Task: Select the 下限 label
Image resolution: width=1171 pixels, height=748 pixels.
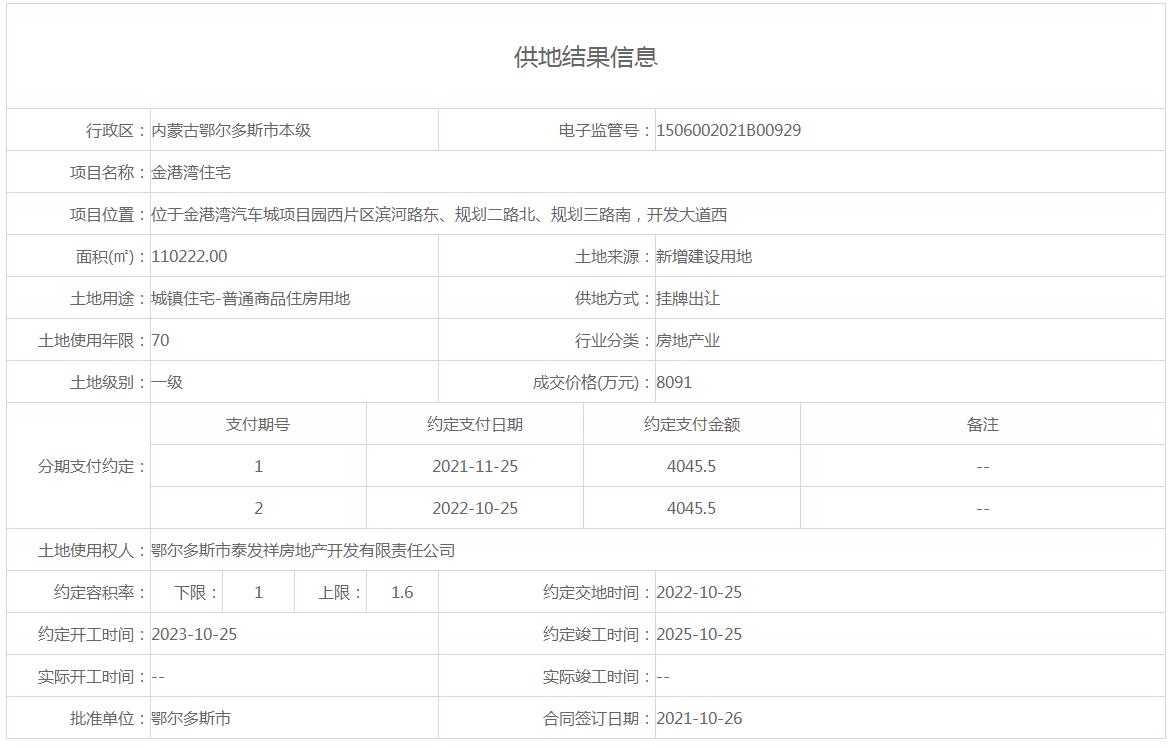Action: (x=196, y=593)
